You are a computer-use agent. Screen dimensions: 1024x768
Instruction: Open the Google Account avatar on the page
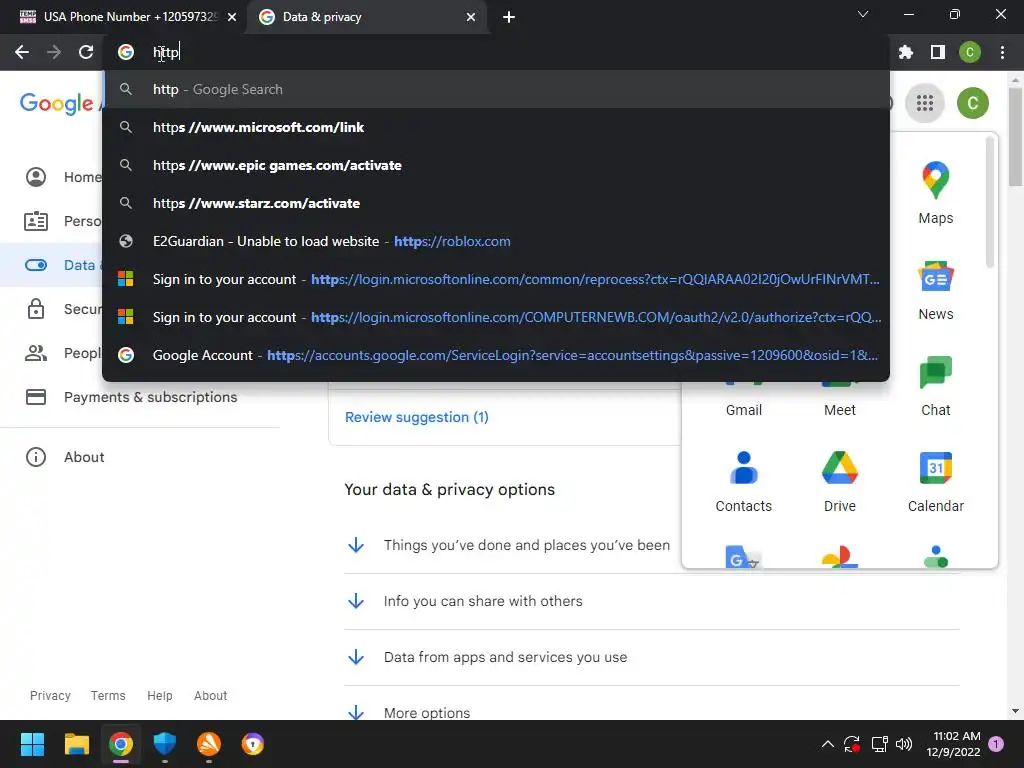coord(972,103)
